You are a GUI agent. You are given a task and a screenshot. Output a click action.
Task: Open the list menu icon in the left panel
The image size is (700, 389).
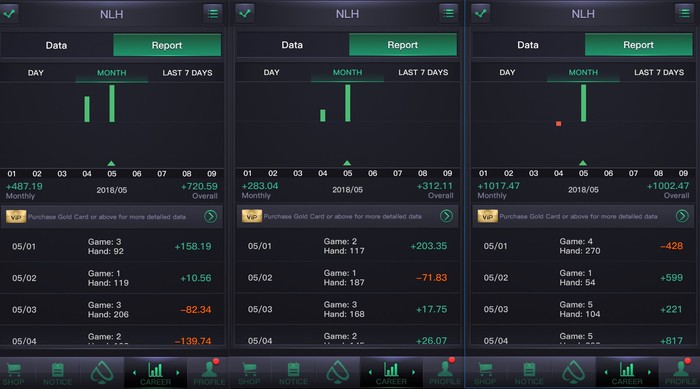(213, 13)
